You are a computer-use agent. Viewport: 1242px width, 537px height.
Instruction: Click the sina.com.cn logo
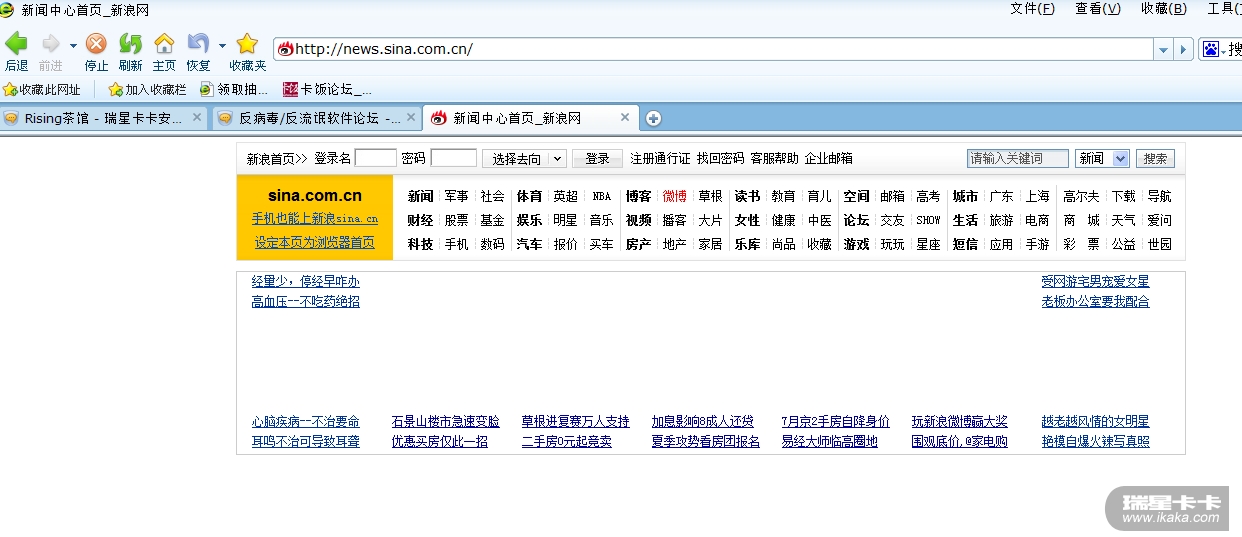315,195
